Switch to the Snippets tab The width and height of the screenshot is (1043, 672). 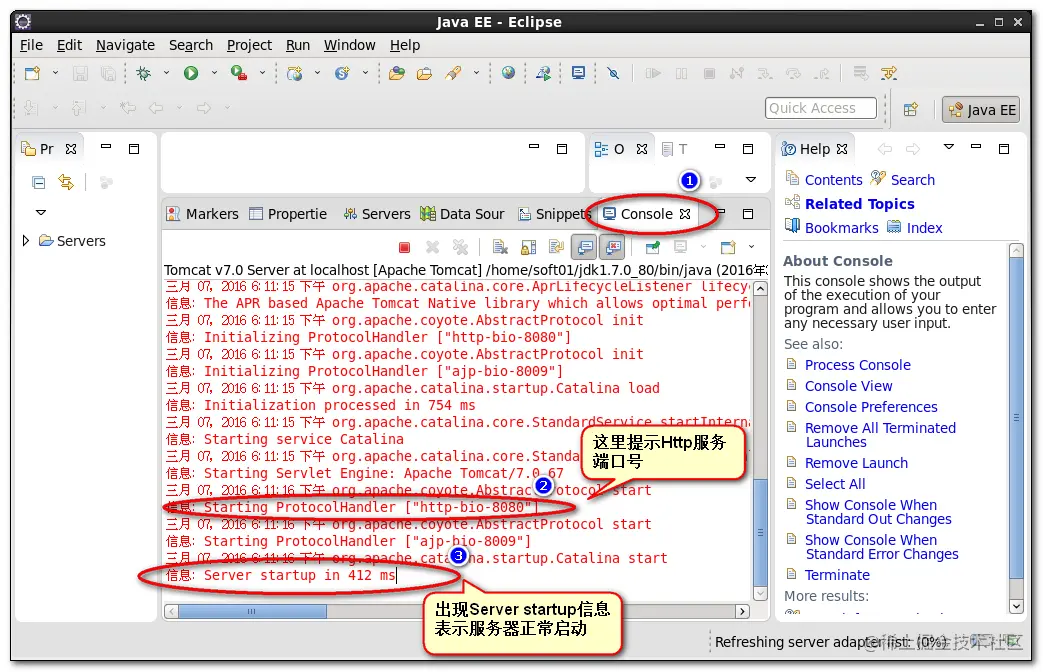click(x=555, y=214)
